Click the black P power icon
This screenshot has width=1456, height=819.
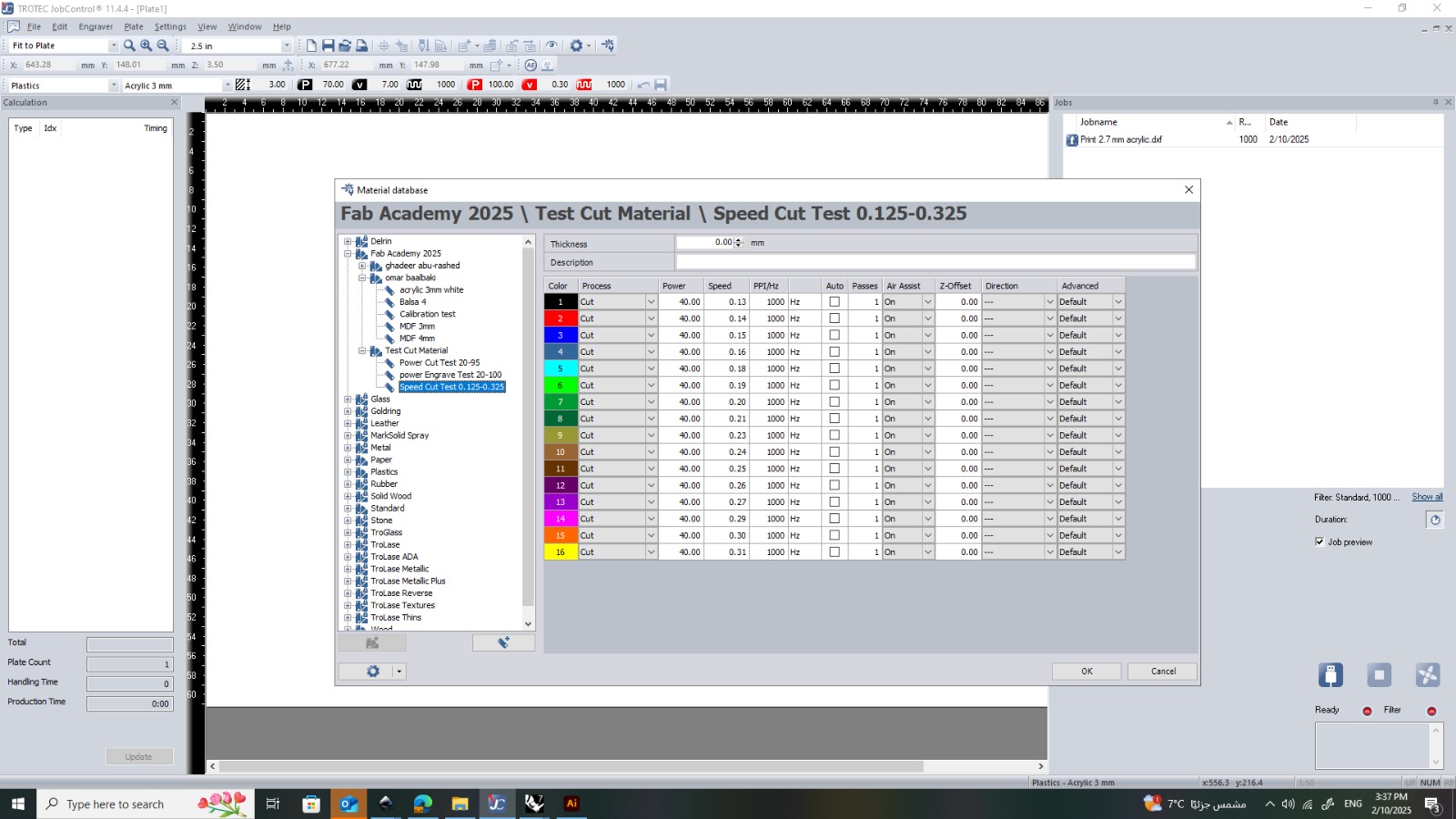click(x=305, y=85)
